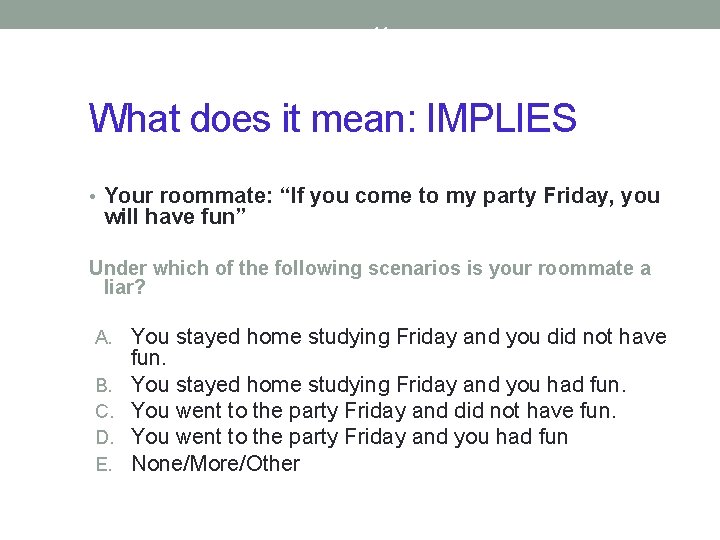
Task: Pick the None/More/Other answer text
Action: tap(216, 463)
